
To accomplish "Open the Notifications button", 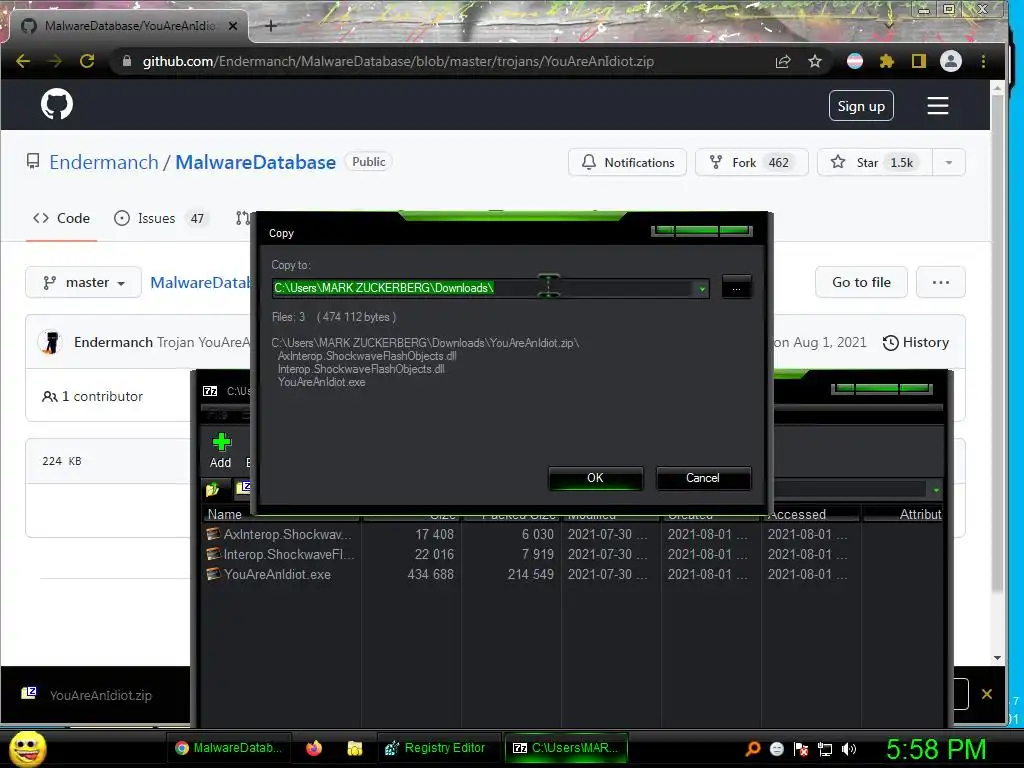I will pyautogui.click(x=628, y=162).
